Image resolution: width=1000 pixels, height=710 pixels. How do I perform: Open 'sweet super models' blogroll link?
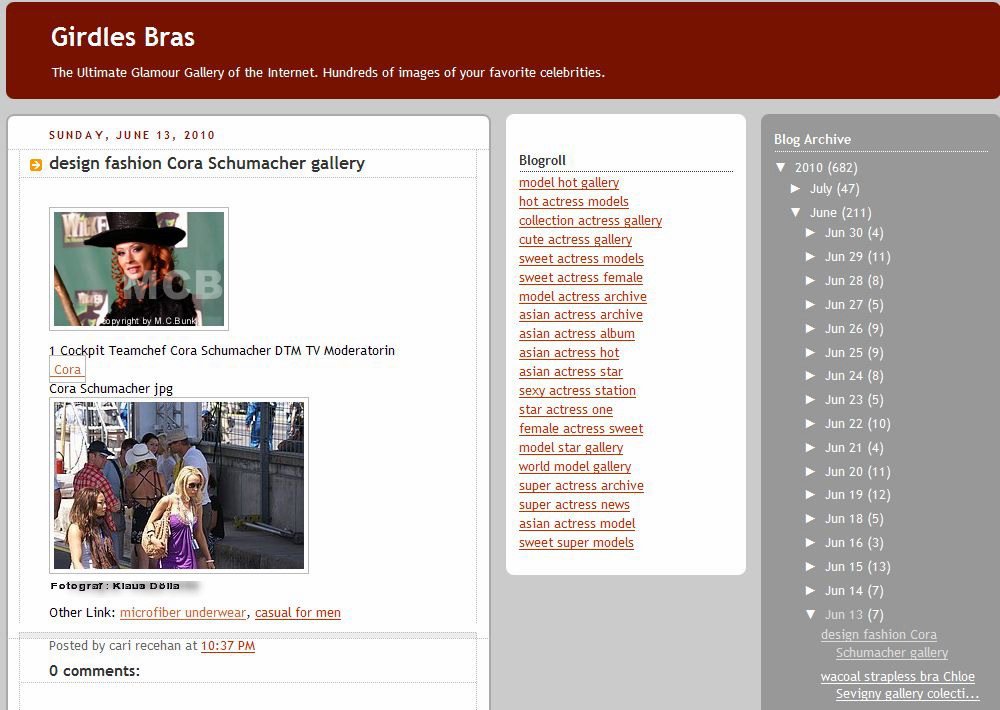click(x=576, y=543)
